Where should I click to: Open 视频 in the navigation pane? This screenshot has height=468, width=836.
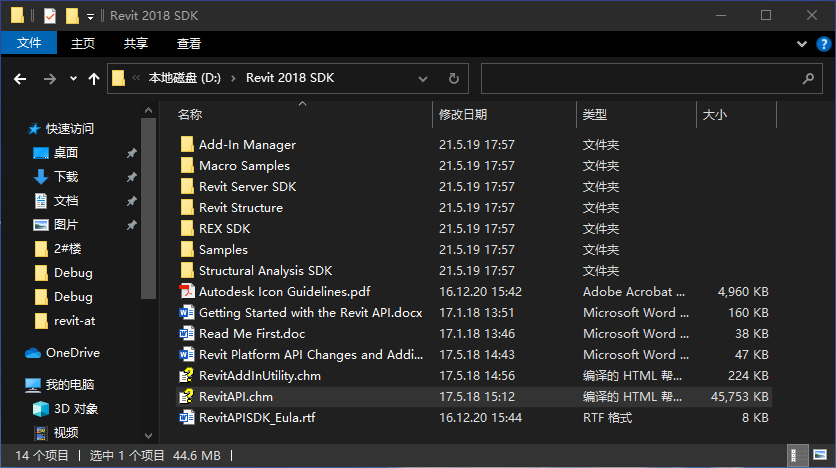coord(66,432)
